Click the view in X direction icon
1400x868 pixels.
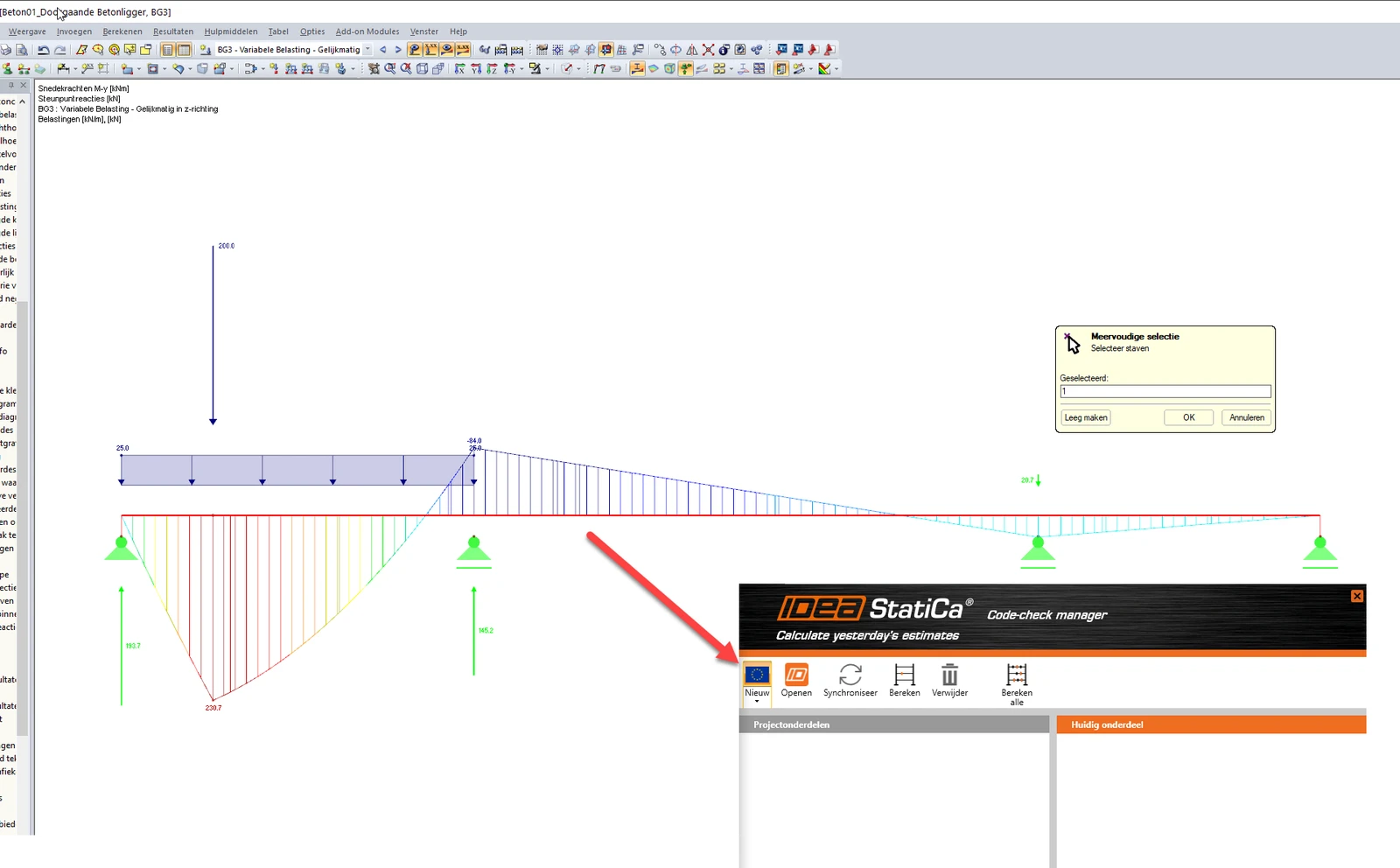(x=459, y=68)
